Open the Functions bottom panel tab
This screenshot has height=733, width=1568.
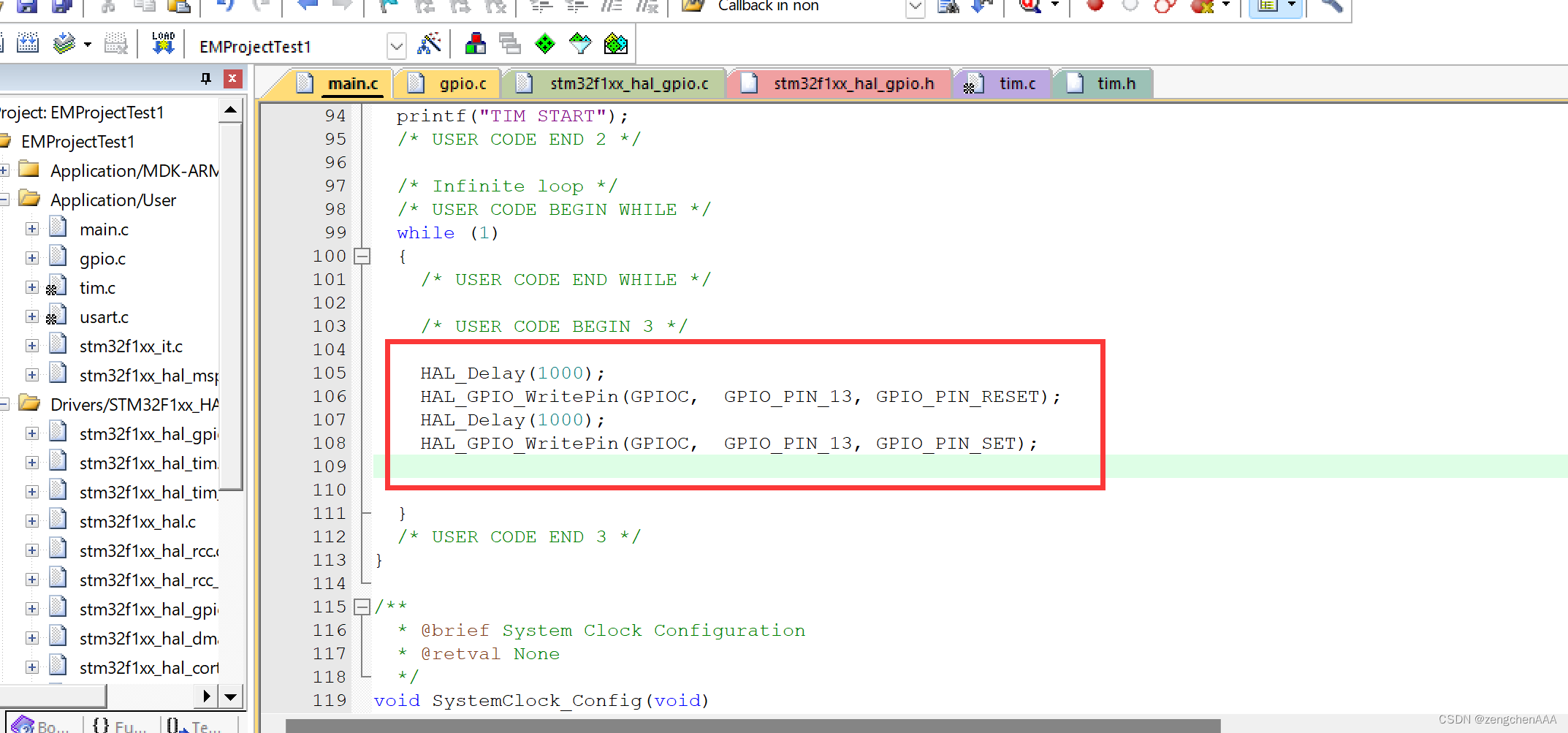pos(120,726)
